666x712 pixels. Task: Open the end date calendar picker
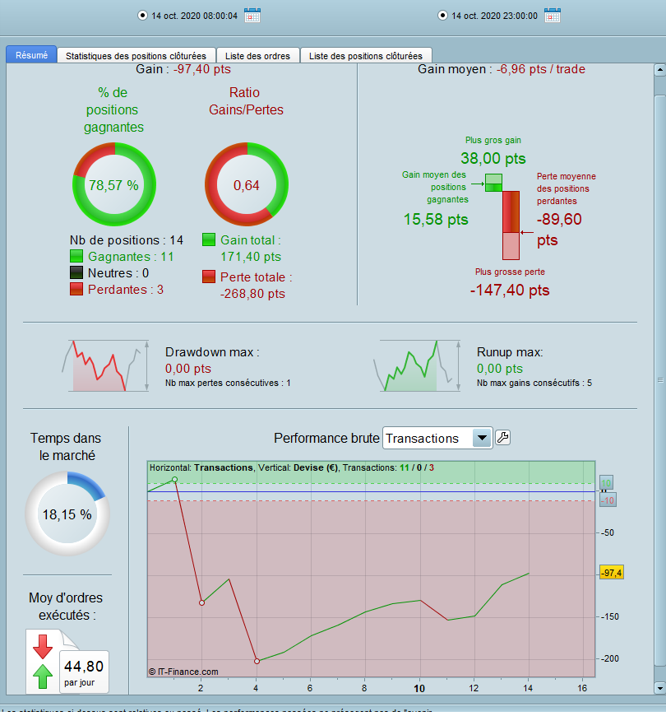click(553, 15)
